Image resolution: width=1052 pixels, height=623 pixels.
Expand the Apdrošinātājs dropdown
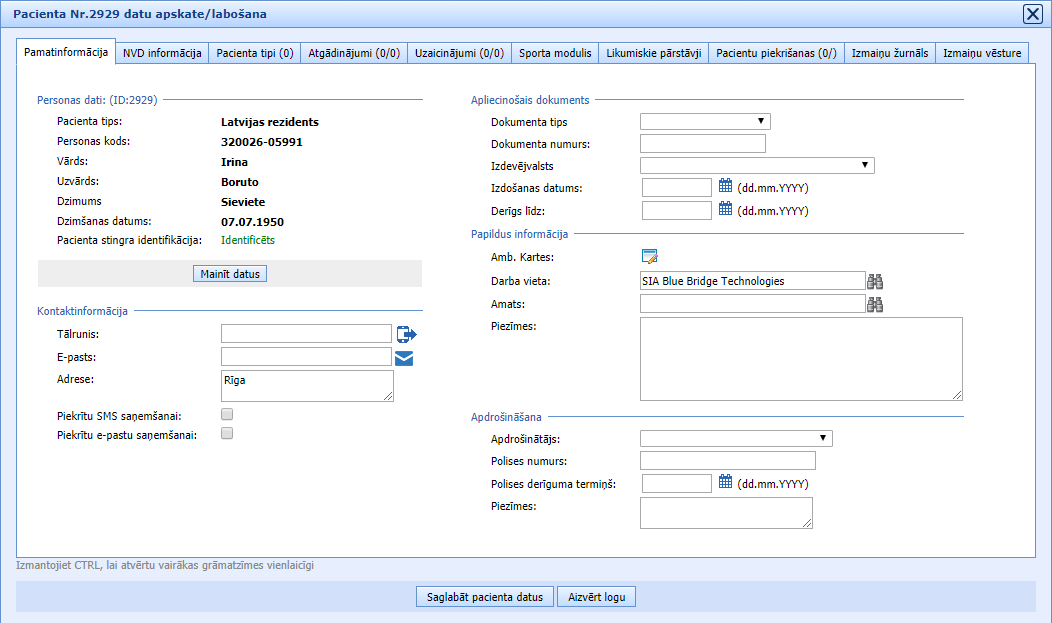click(736, 438)
